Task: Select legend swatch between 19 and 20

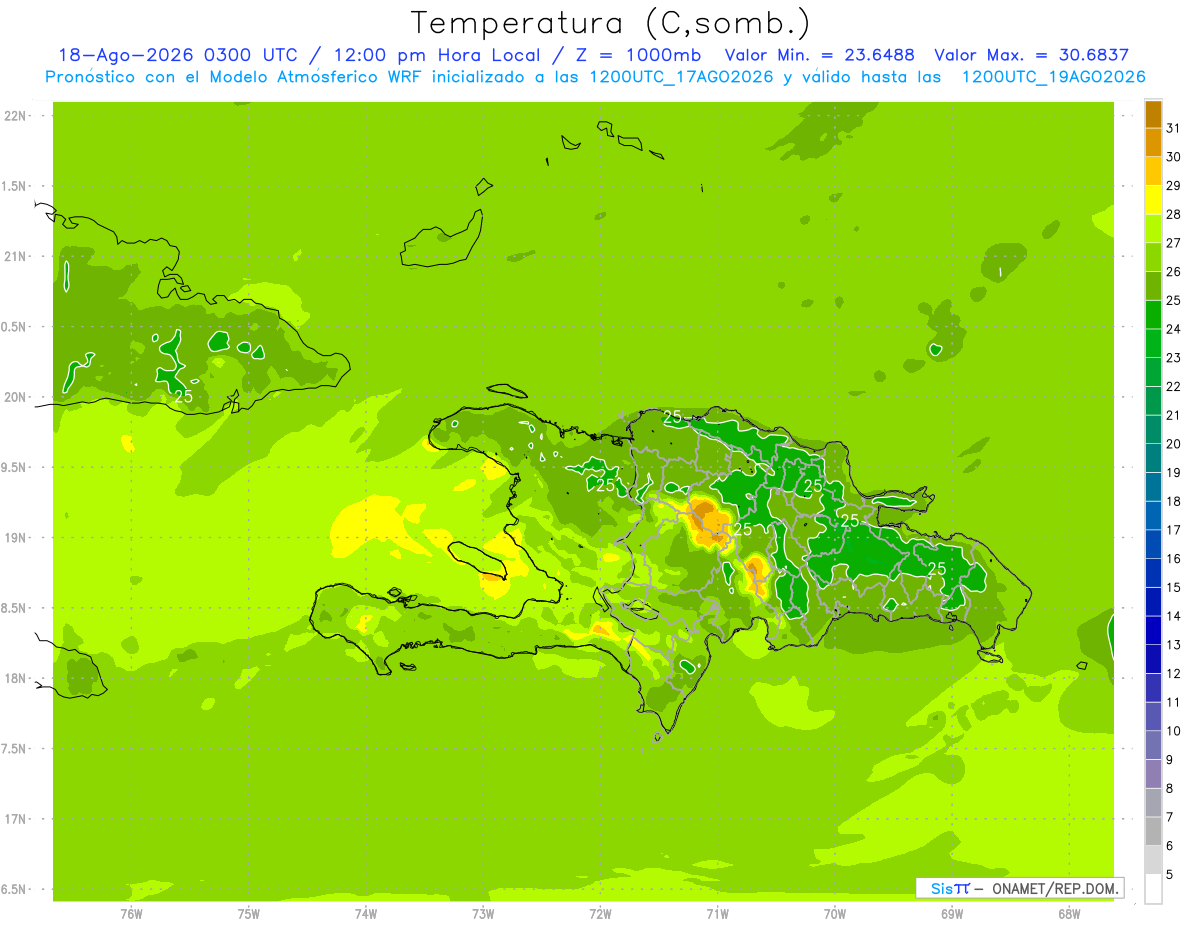Action: (x=1153, y=458)
